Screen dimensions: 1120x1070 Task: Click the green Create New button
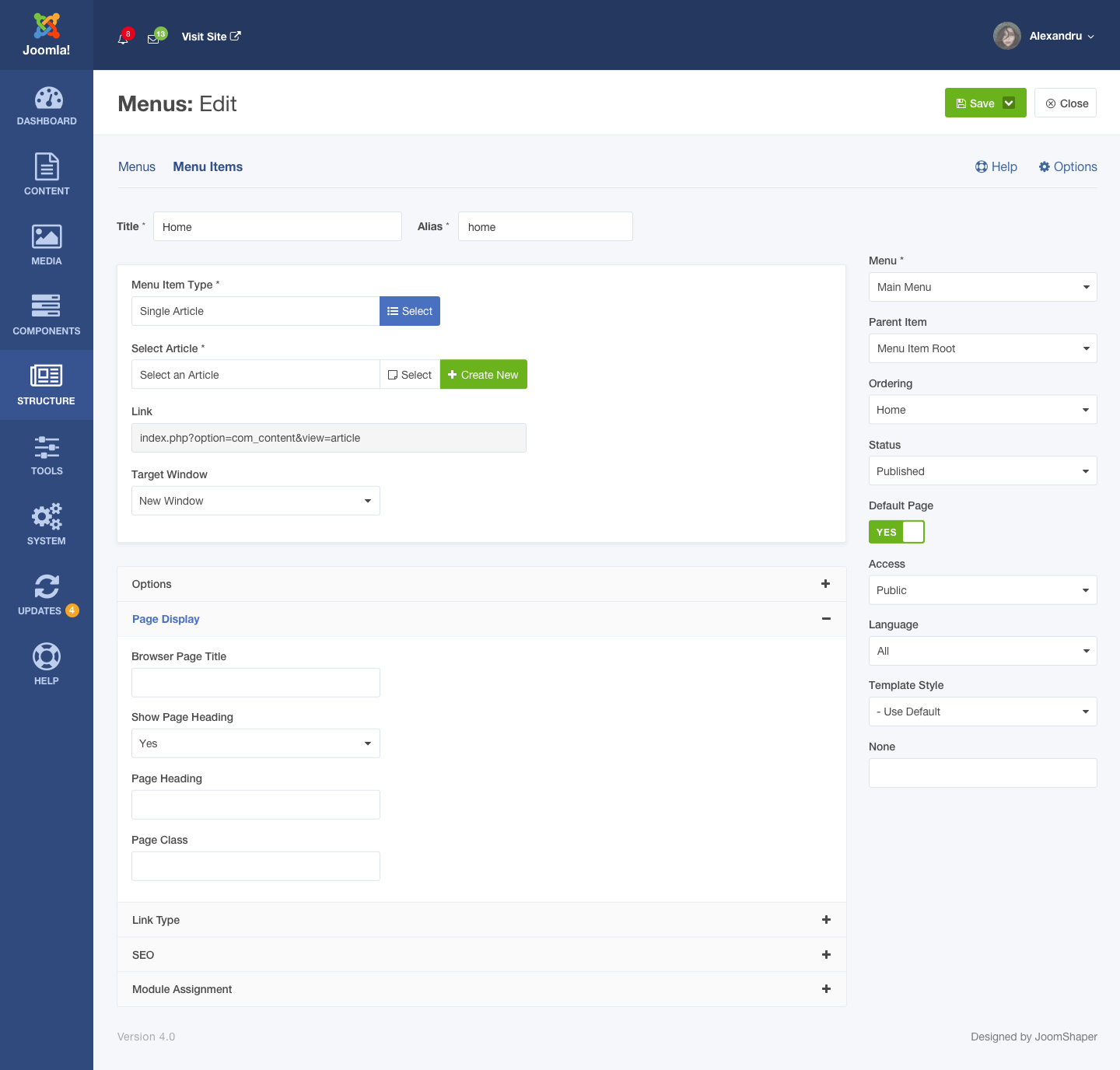(483, 375)
